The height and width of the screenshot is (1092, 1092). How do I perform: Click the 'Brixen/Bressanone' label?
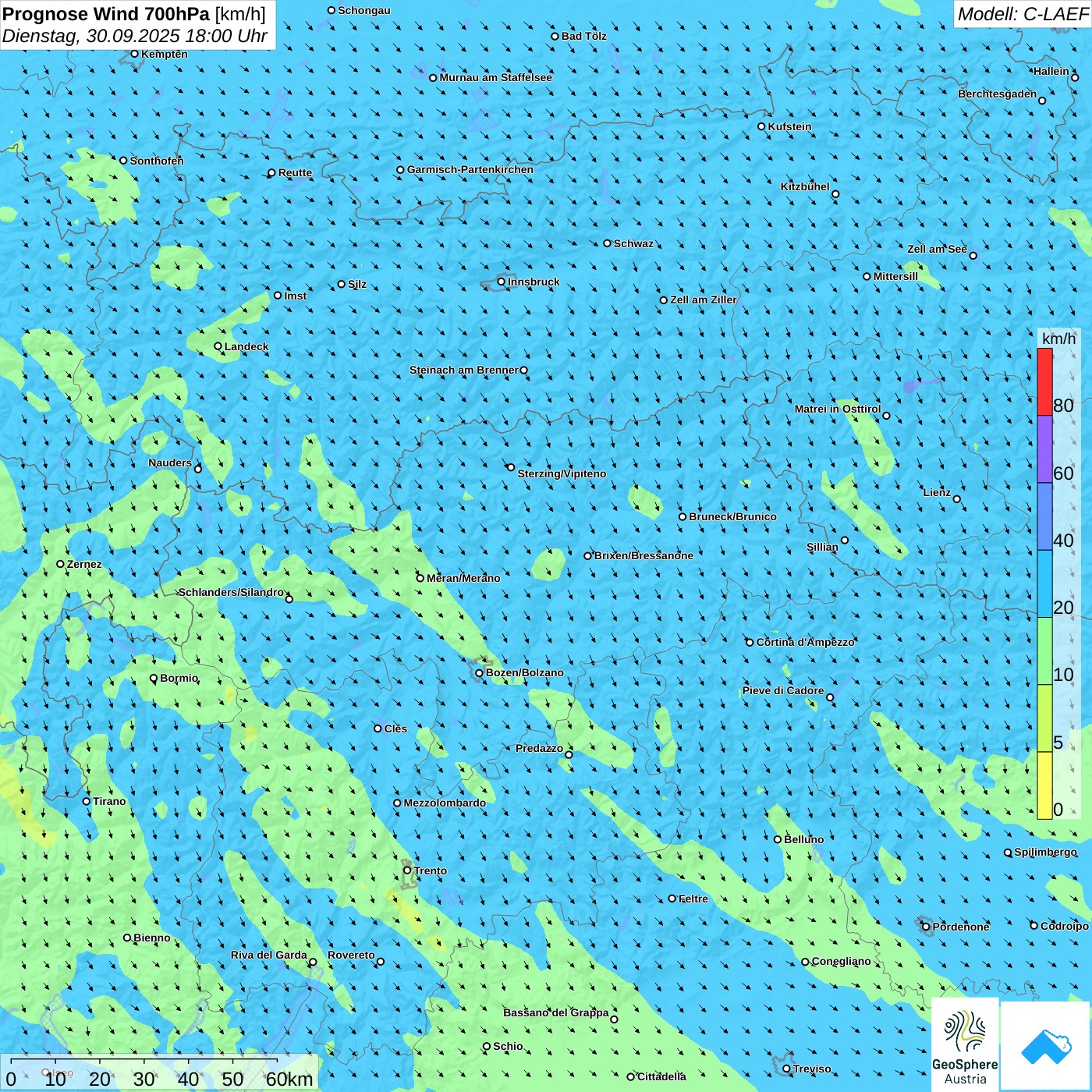(x=643, y=555)
